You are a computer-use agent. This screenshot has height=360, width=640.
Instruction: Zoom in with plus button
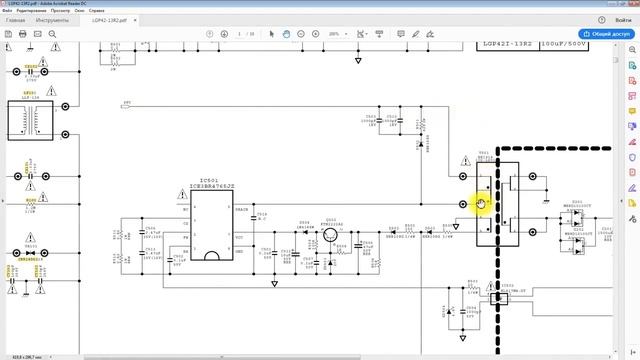pyautogui.click(x=316, y=34)
